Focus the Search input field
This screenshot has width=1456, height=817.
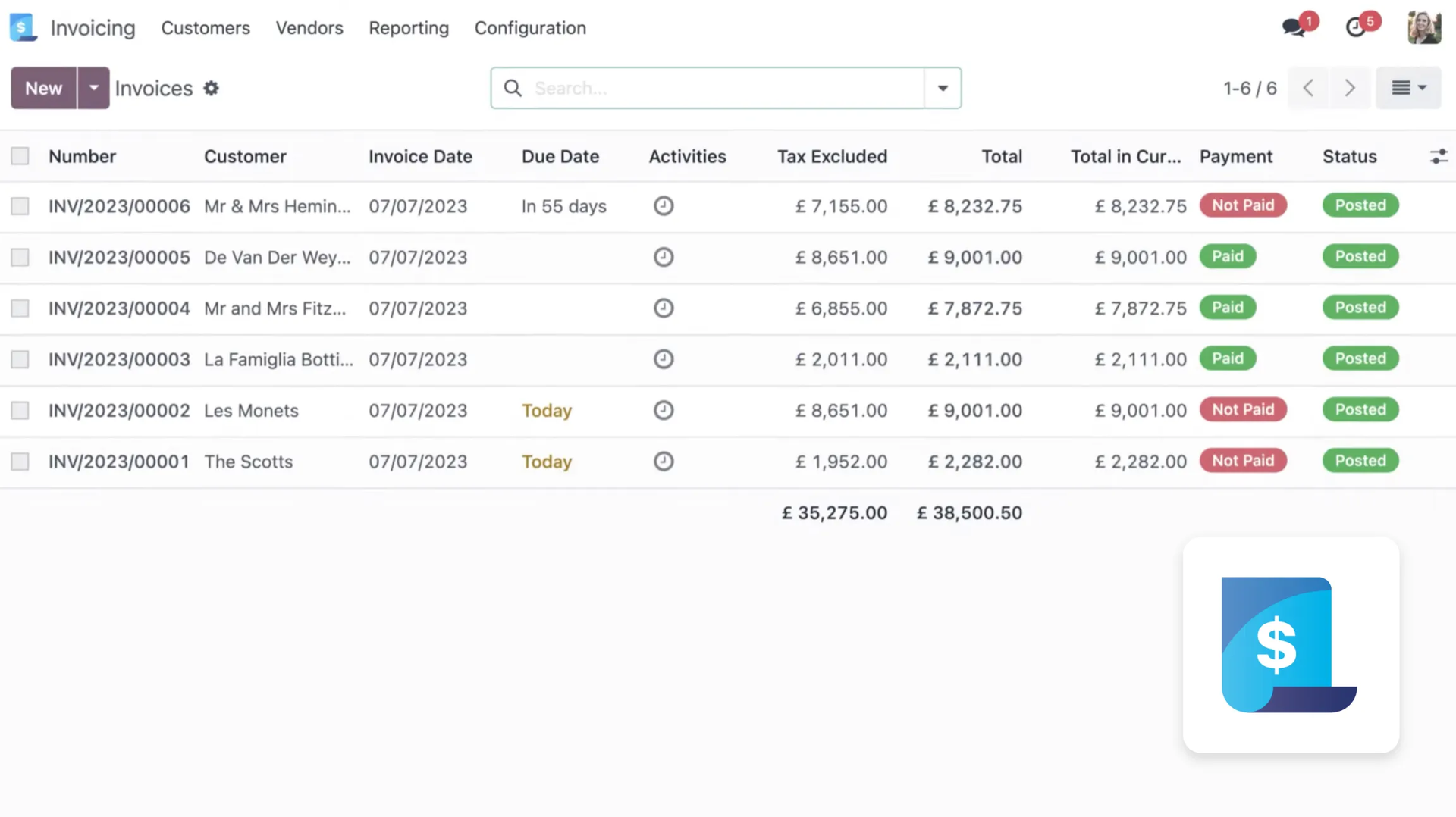tap(726, 88)
